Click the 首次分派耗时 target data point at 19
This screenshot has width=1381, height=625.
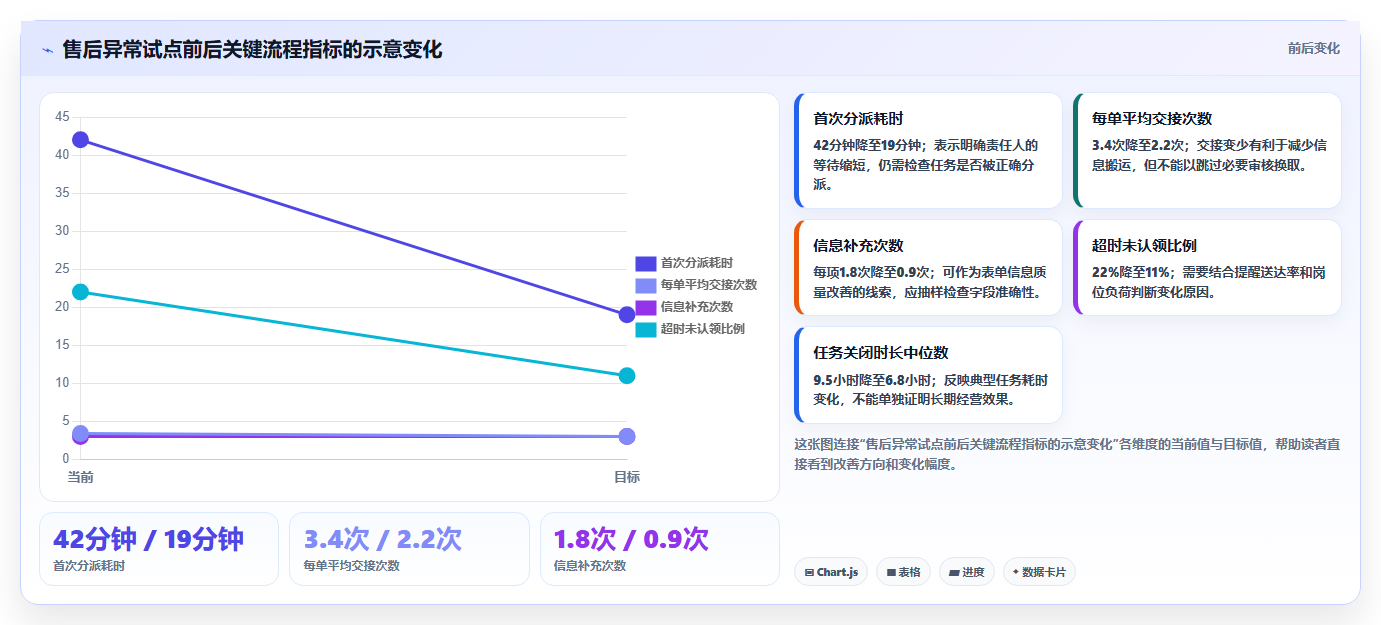627,315
